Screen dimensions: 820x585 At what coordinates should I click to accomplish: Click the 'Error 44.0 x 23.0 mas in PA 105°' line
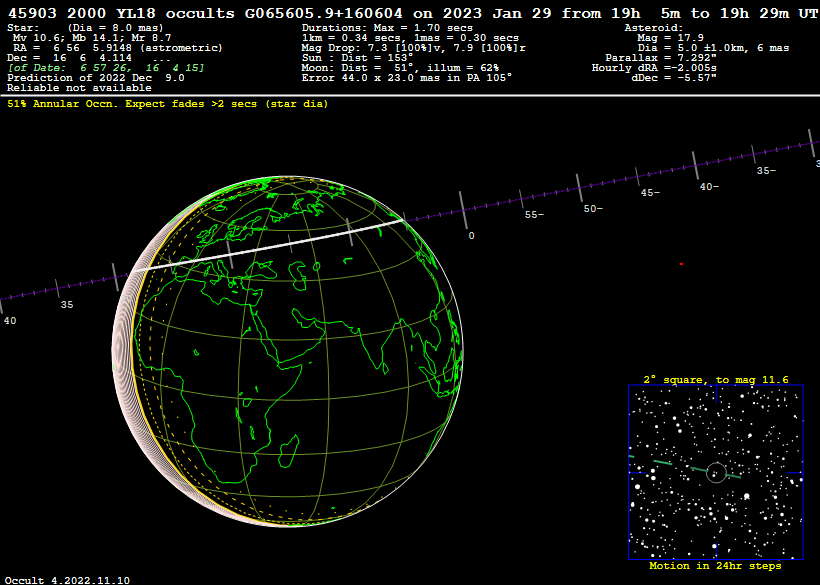(407, 77)
